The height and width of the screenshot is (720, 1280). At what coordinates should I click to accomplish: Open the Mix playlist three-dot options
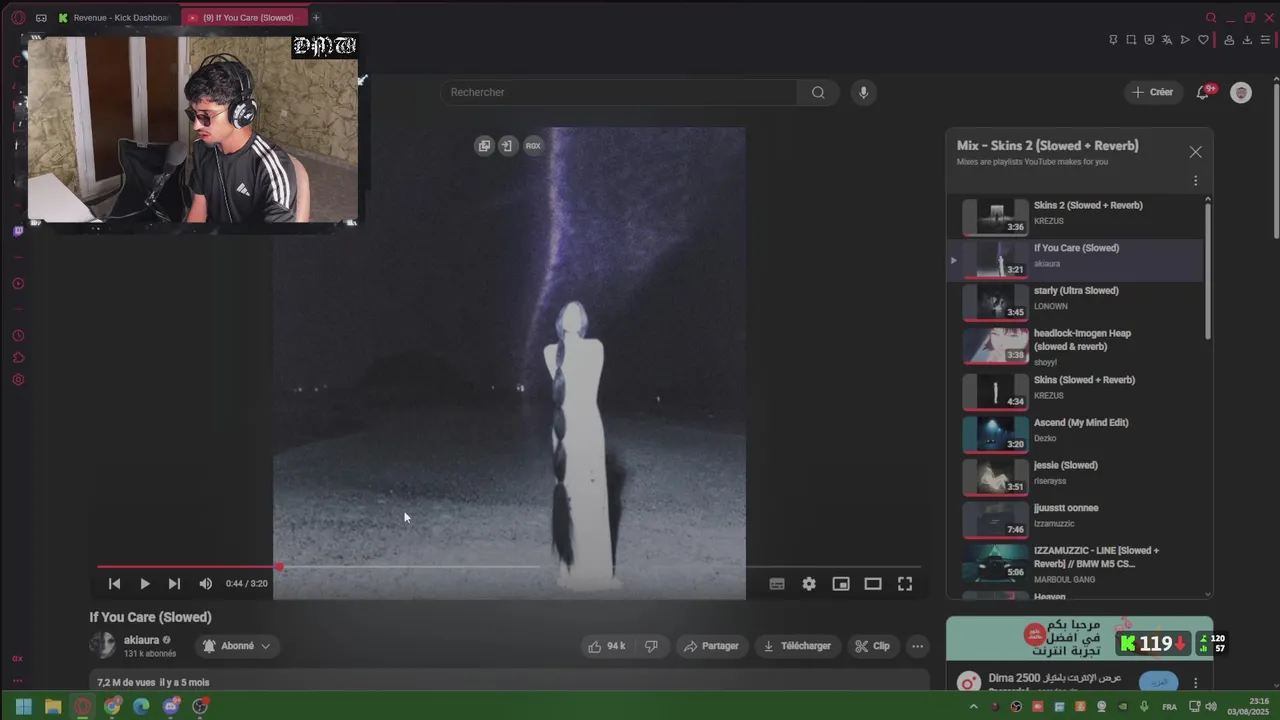(1195, 181)
